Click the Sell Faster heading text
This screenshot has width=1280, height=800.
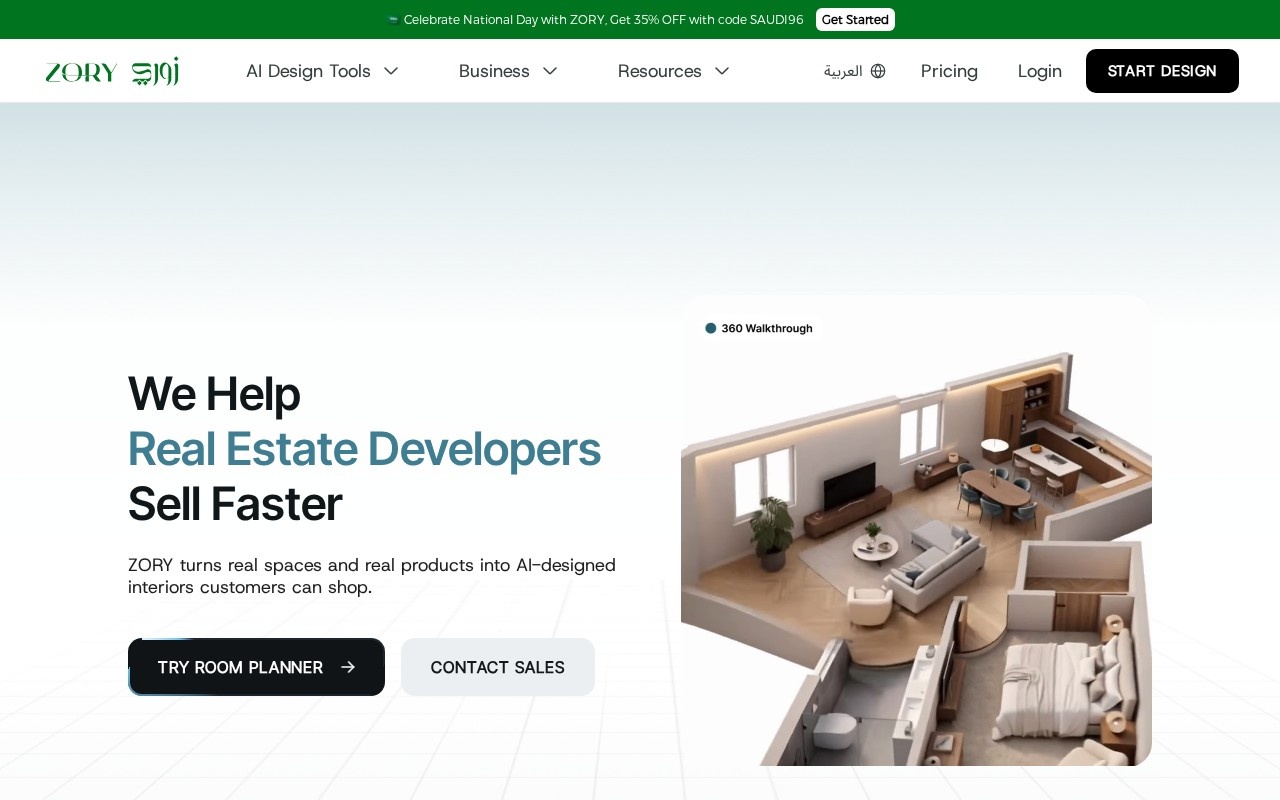pyautogui.click(x=235, y=503)
